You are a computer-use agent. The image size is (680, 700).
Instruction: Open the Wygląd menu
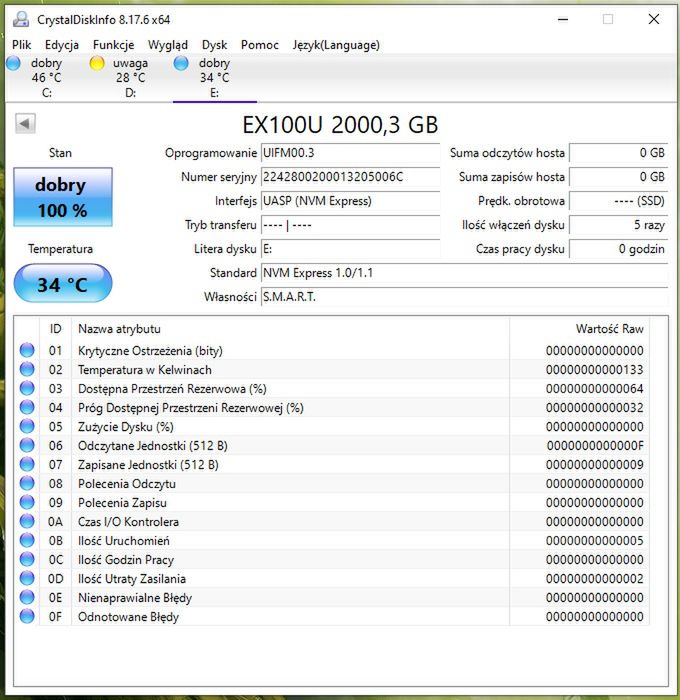click(168, 45)
